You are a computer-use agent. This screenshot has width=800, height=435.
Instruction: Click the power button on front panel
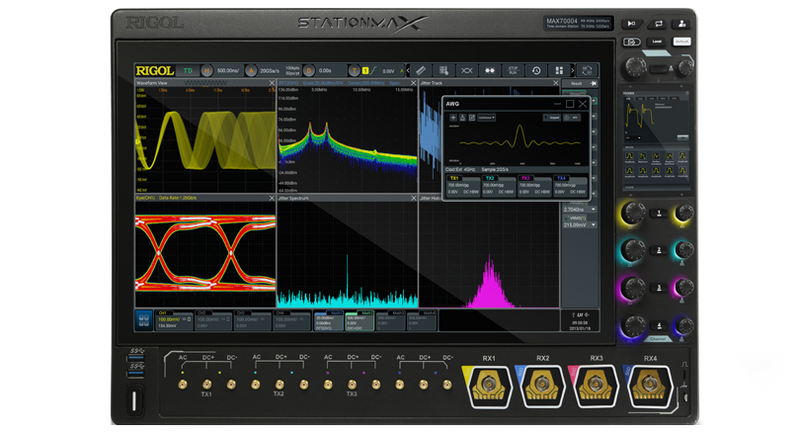pyautogui.click(x=134, y=400)
